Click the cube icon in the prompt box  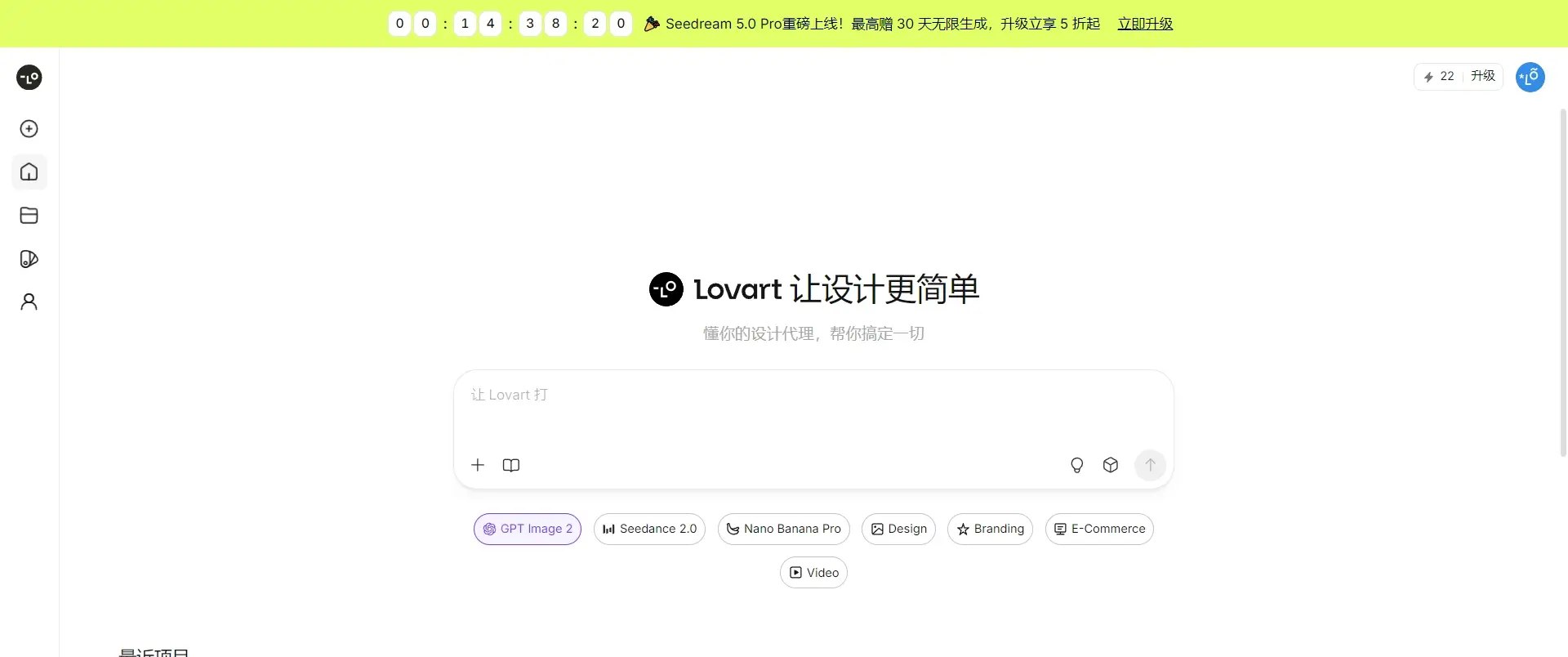[1111, 465]
